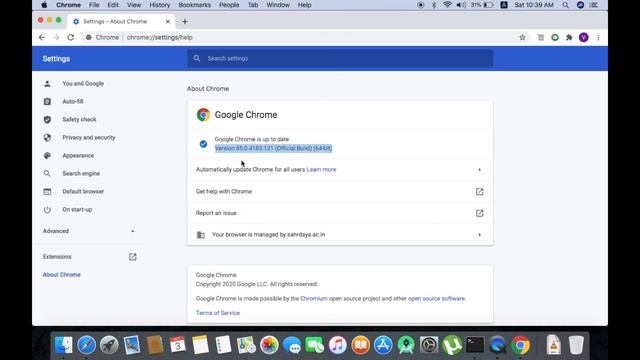
Task: Go back with the browser back arrow
Action: (x=42, y=38)
